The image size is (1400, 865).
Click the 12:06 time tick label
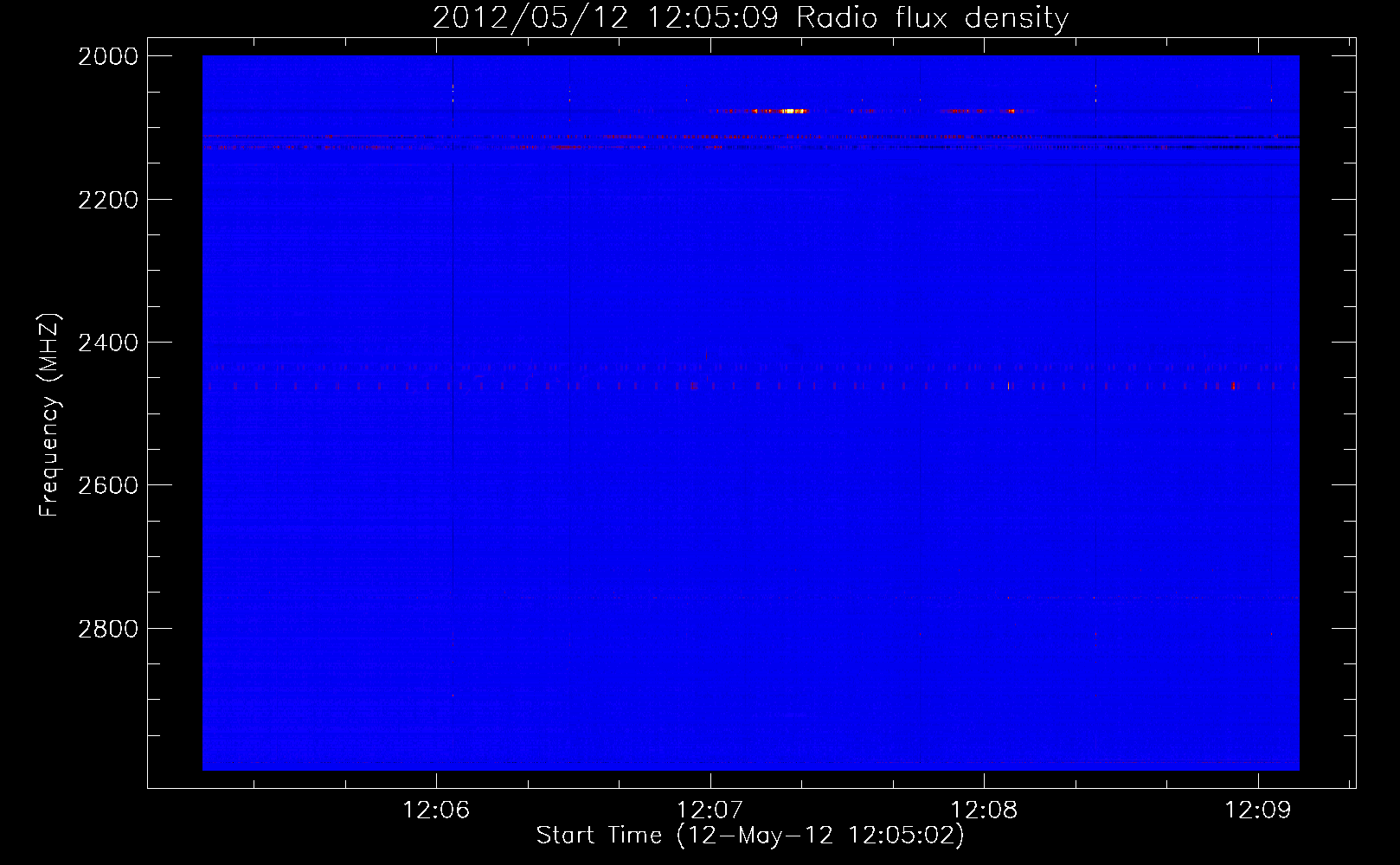[x=436, y=810]
